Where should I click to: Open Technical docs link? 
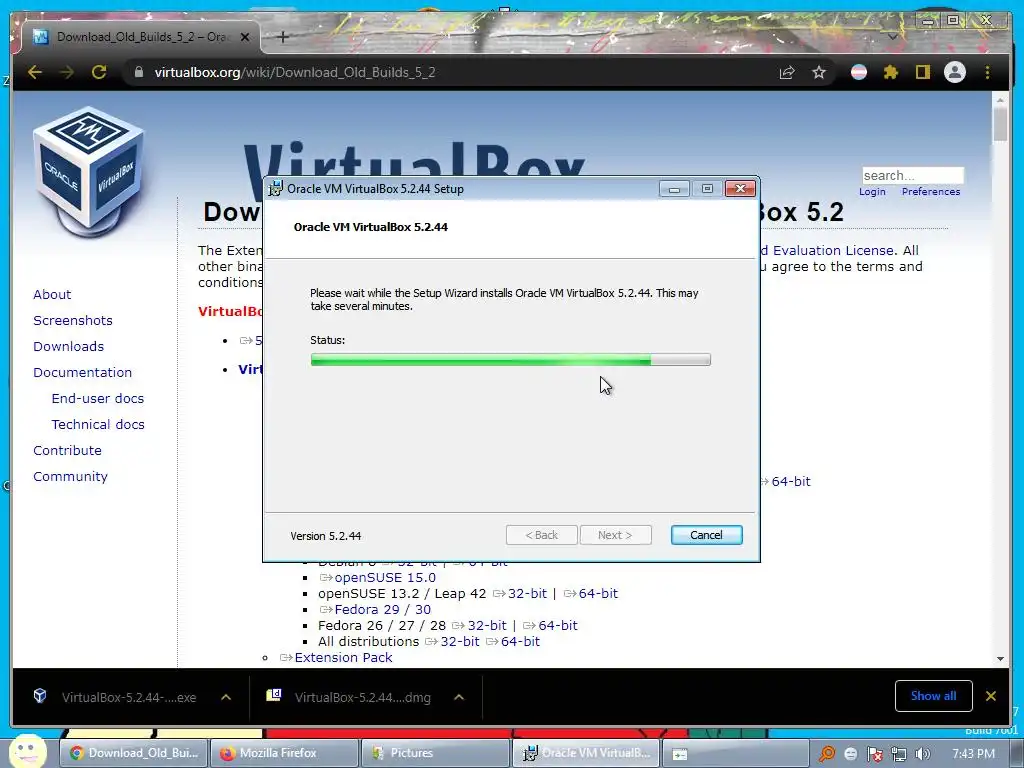98,424
